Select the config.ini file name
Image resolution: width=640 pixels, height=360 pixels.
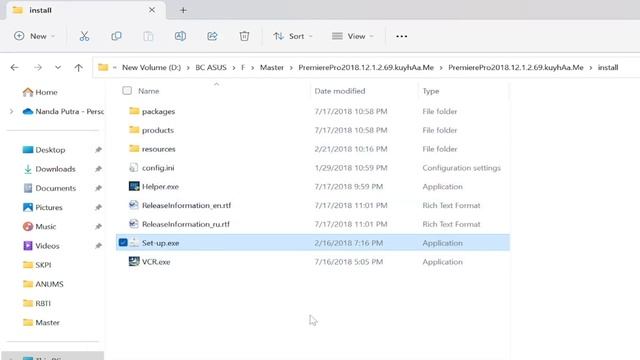158,168
